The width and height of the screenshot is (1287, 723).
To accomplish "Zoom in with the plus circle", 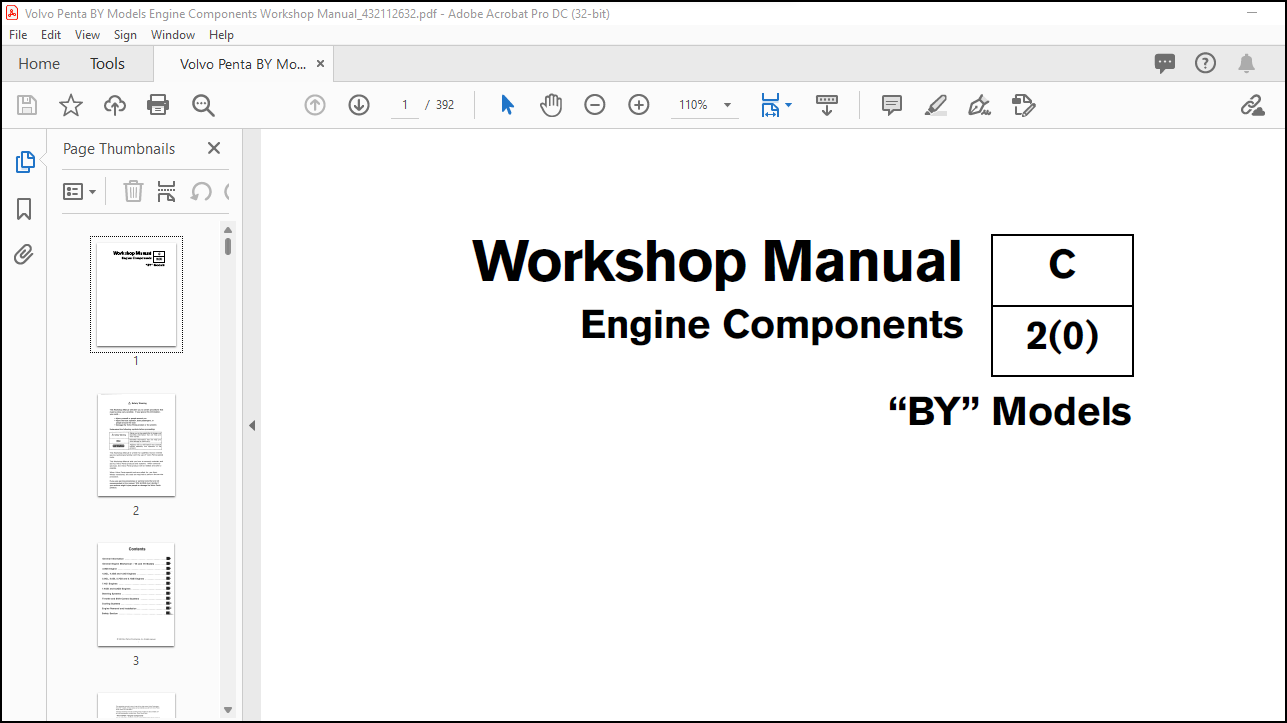I will [x=639, y=105].
